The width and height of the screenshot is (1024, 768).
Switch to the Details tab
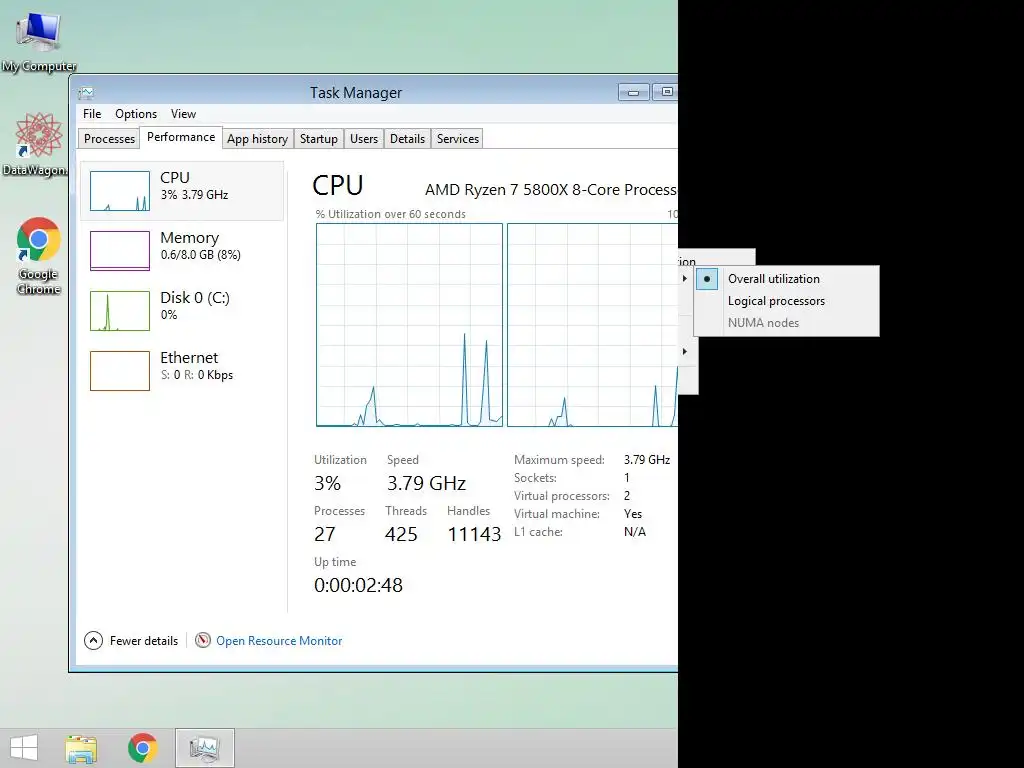408,138
